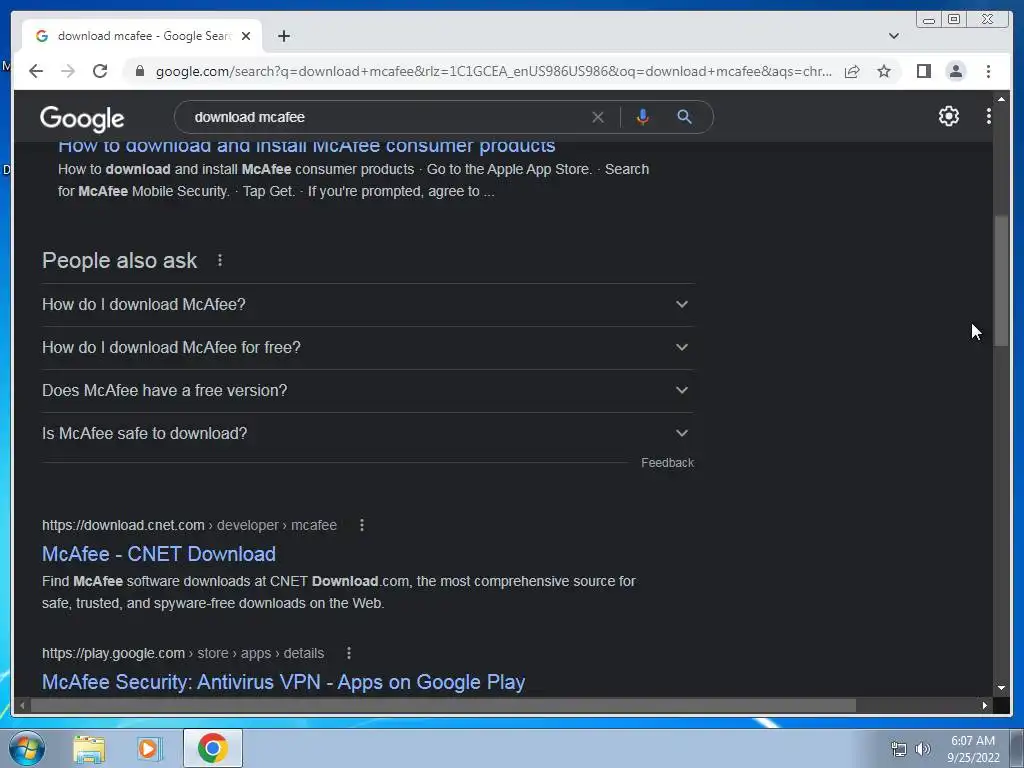Reload the Google search page

[x=100, y=71]
